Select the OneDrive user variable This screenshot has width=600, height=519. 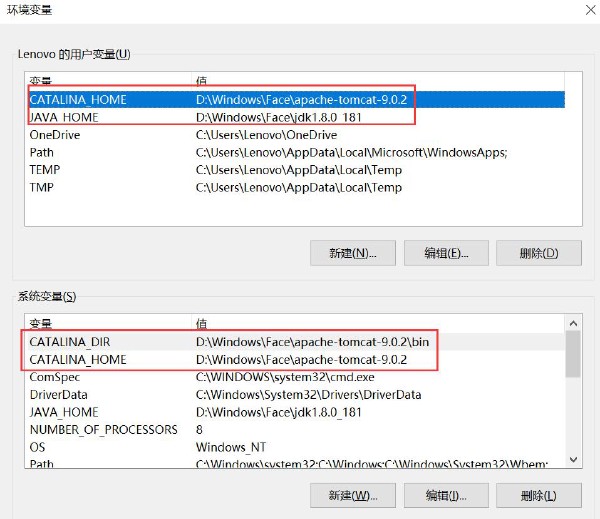[296, 135]
